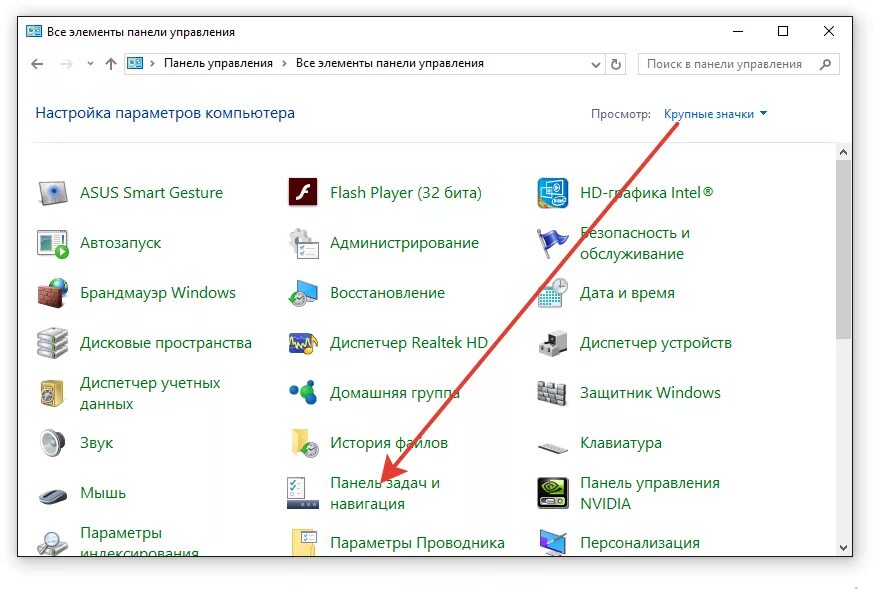Screen dimensions: 874x589
Task: Click the search magnifier icon
Action: coord(826,65)
